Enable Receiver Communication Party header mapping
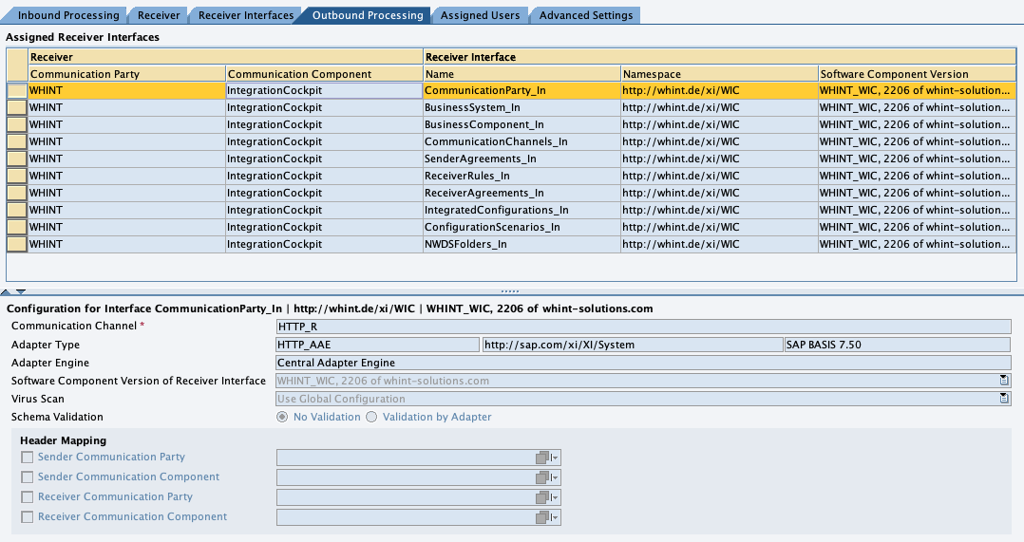This screenshot has width=1024, height=542. (28, 498)
